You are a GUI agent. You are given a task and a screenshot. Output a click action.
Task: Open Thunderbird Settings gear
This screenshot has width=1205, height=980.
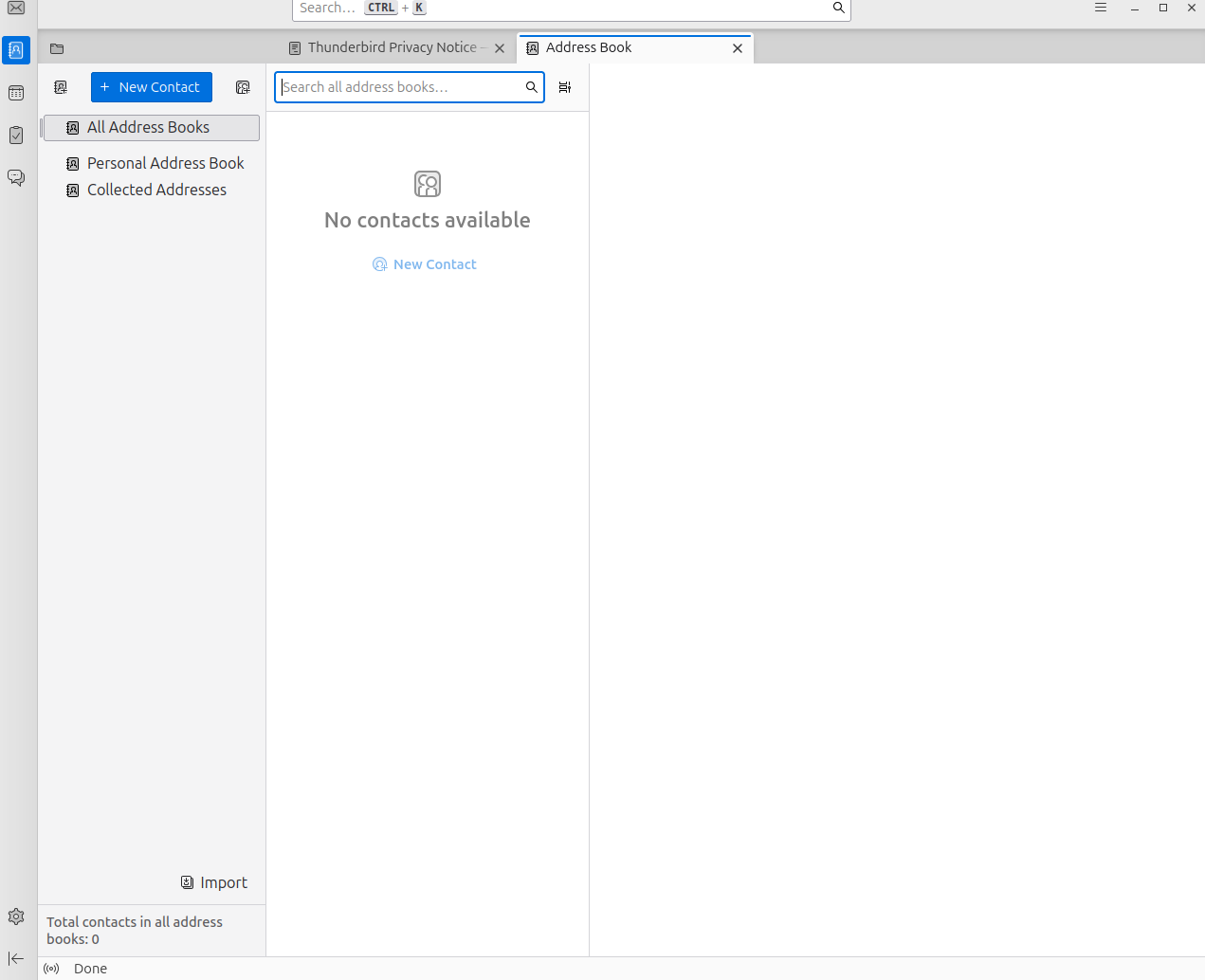pos(16,916)
